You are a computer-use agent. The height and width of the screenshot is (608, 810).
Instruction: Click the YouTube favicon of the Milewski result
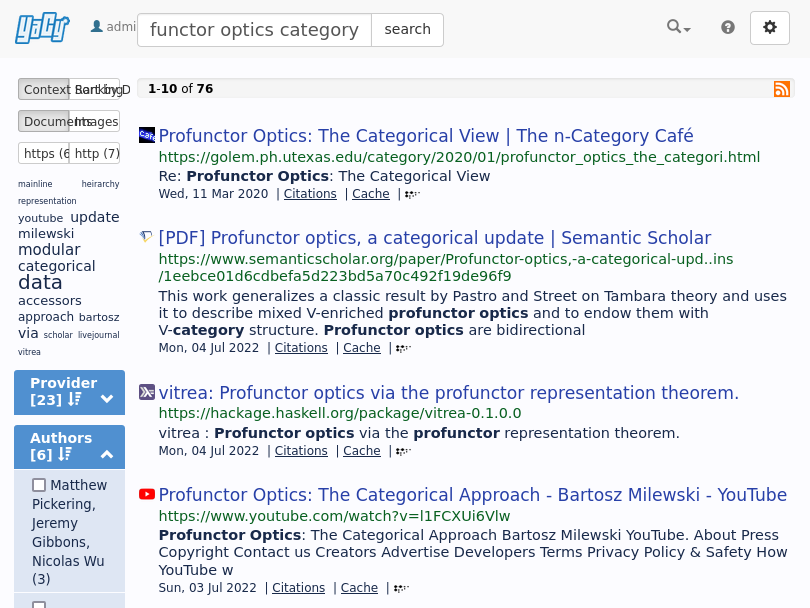[147, 494]
